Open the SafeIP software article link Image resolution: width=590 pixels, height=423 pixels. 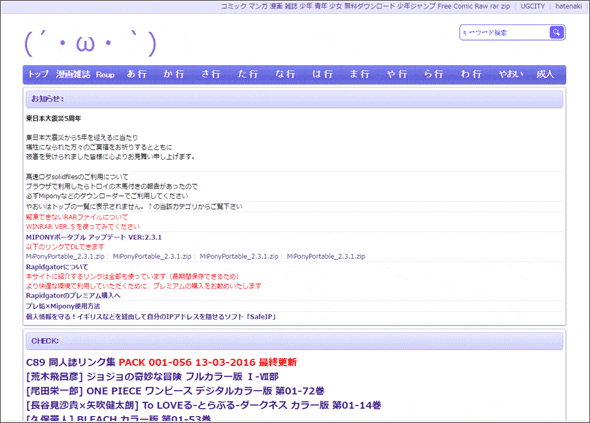pos(151,316)
